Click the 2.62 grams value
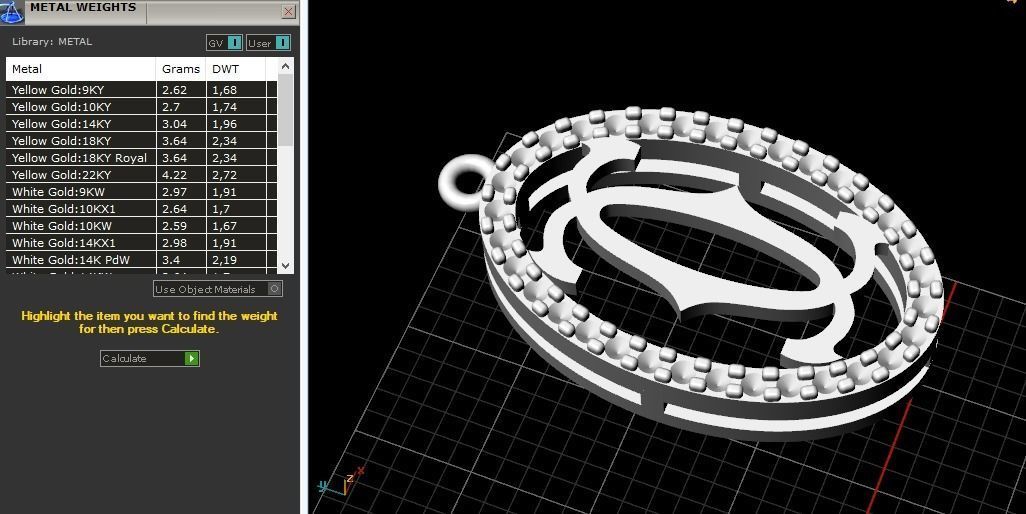The height and width of the screenshot is (514, 1026). [174, 90]
